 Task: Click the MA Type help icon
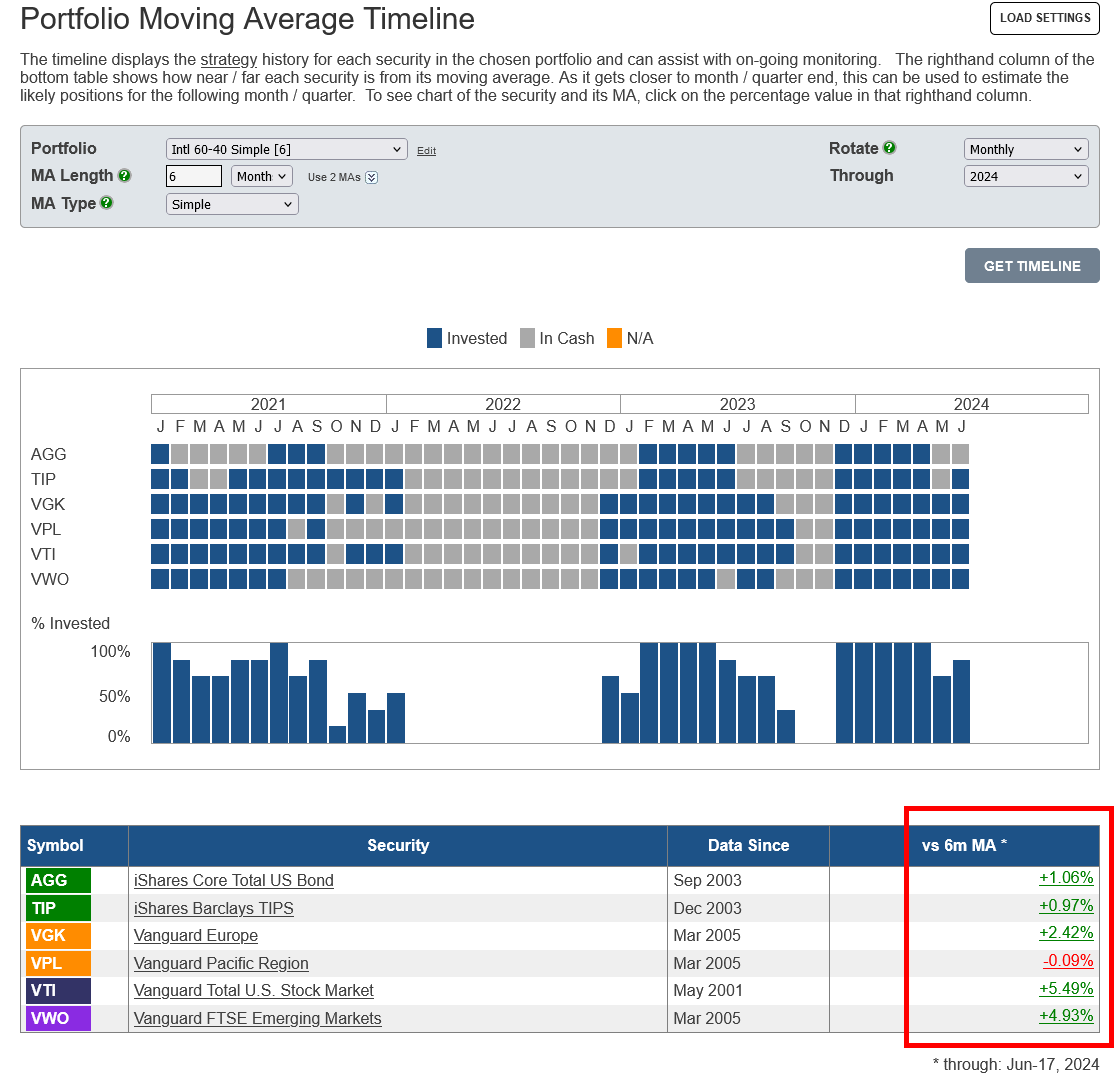click(107, 203)
